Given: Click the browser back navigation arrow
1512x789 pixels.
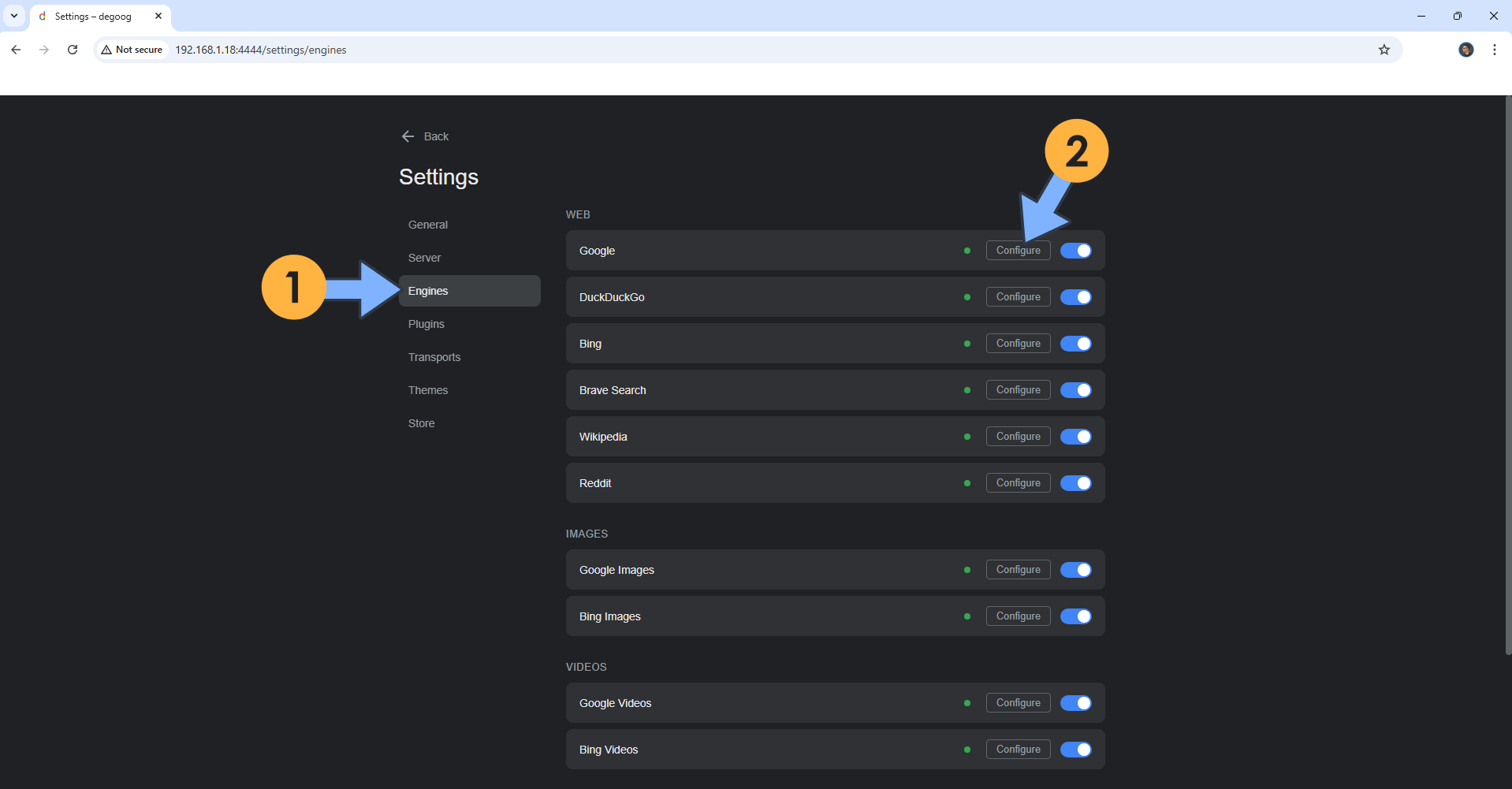Looking at the screenshot, I should (x=15, y=50).
